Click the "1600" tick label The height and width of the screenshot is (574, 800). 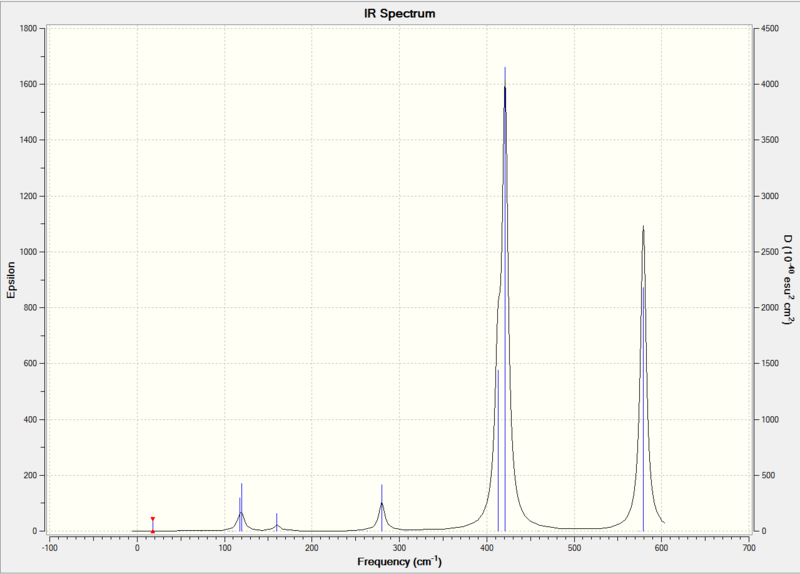29,84
